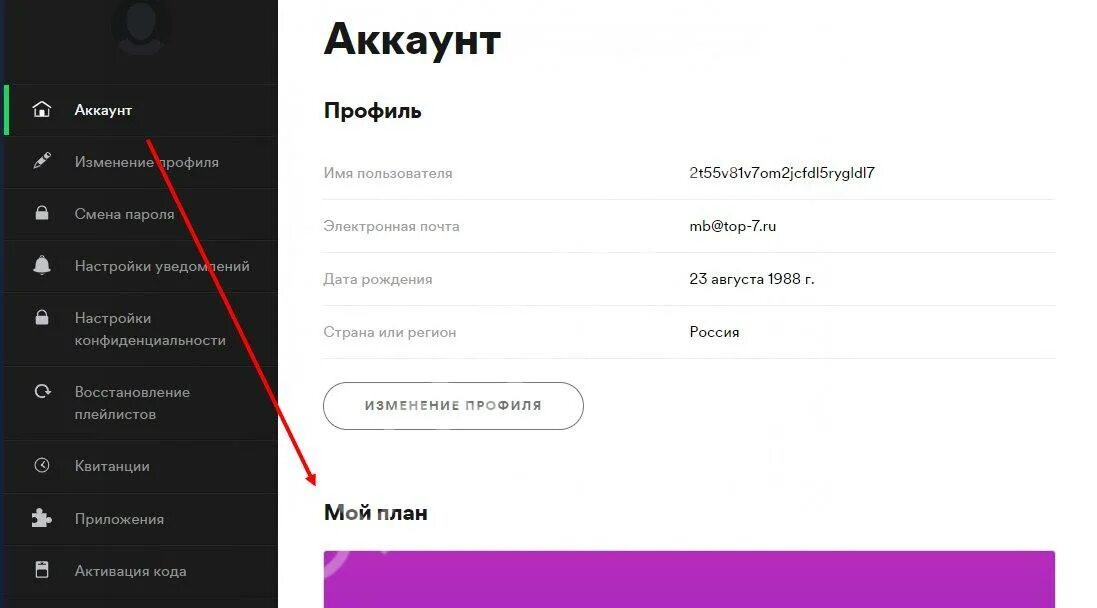Click the bell icon for Настройки уведомлений
This screenshot has width=1097, height=608.
42,265
